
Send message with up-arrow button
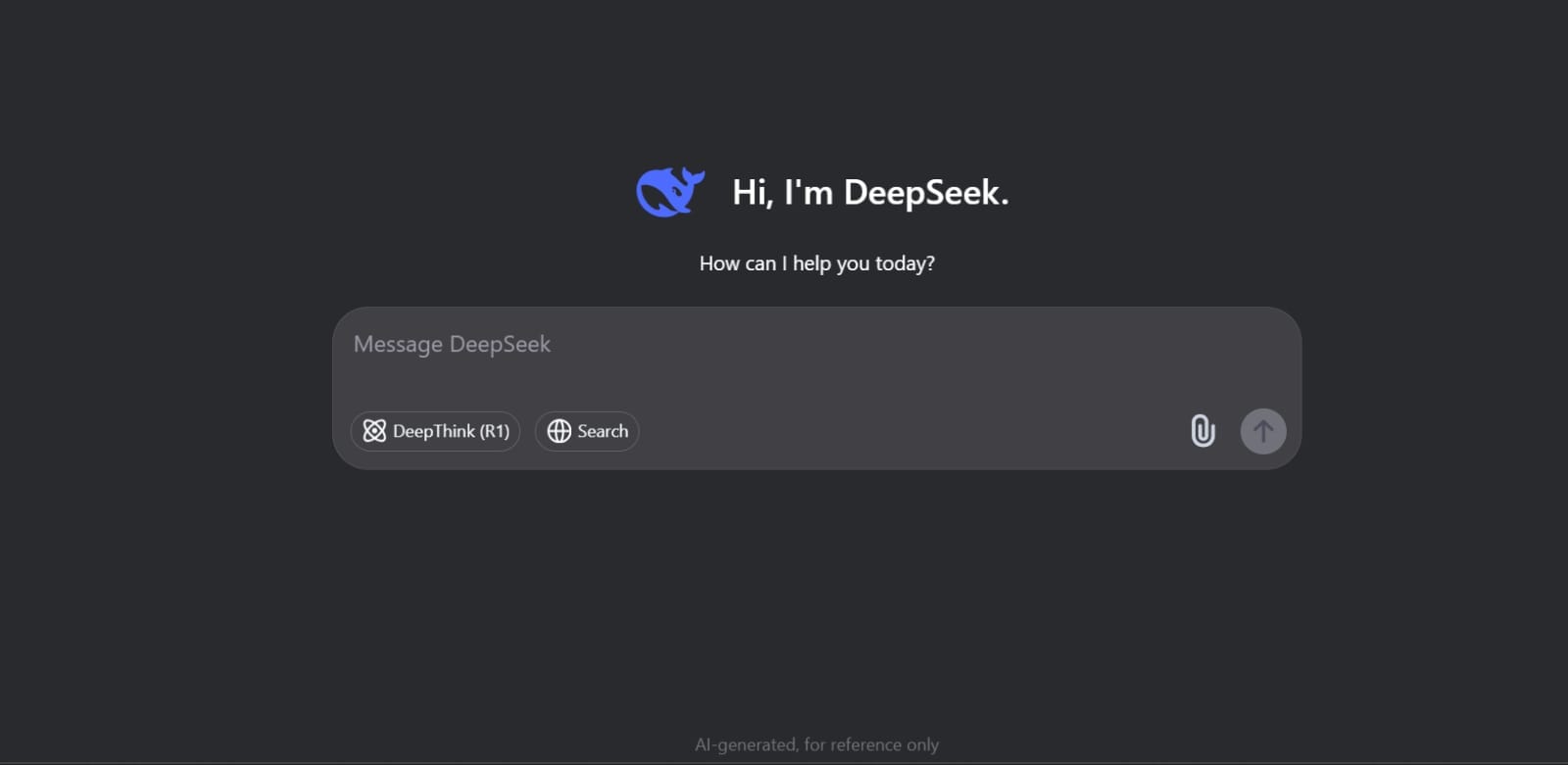1263,431
